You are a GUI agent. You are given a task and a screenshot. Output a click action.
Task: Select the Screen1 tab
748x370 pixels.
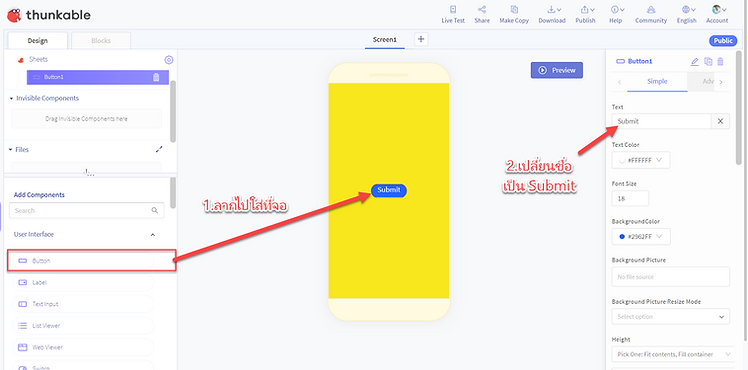tap(384, 40)
